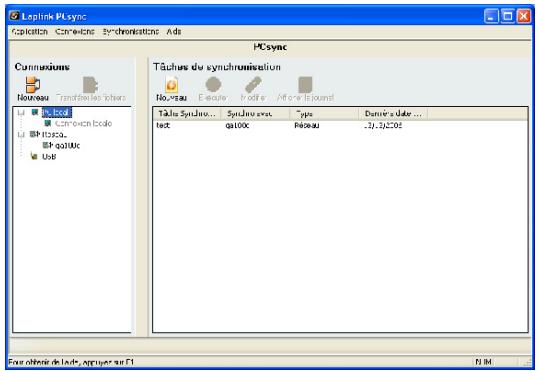Image resolution: width=537 pixels, height=371 pixels.
Task: Click the NUM status bar indicator
Action: [x=483, y=362]
